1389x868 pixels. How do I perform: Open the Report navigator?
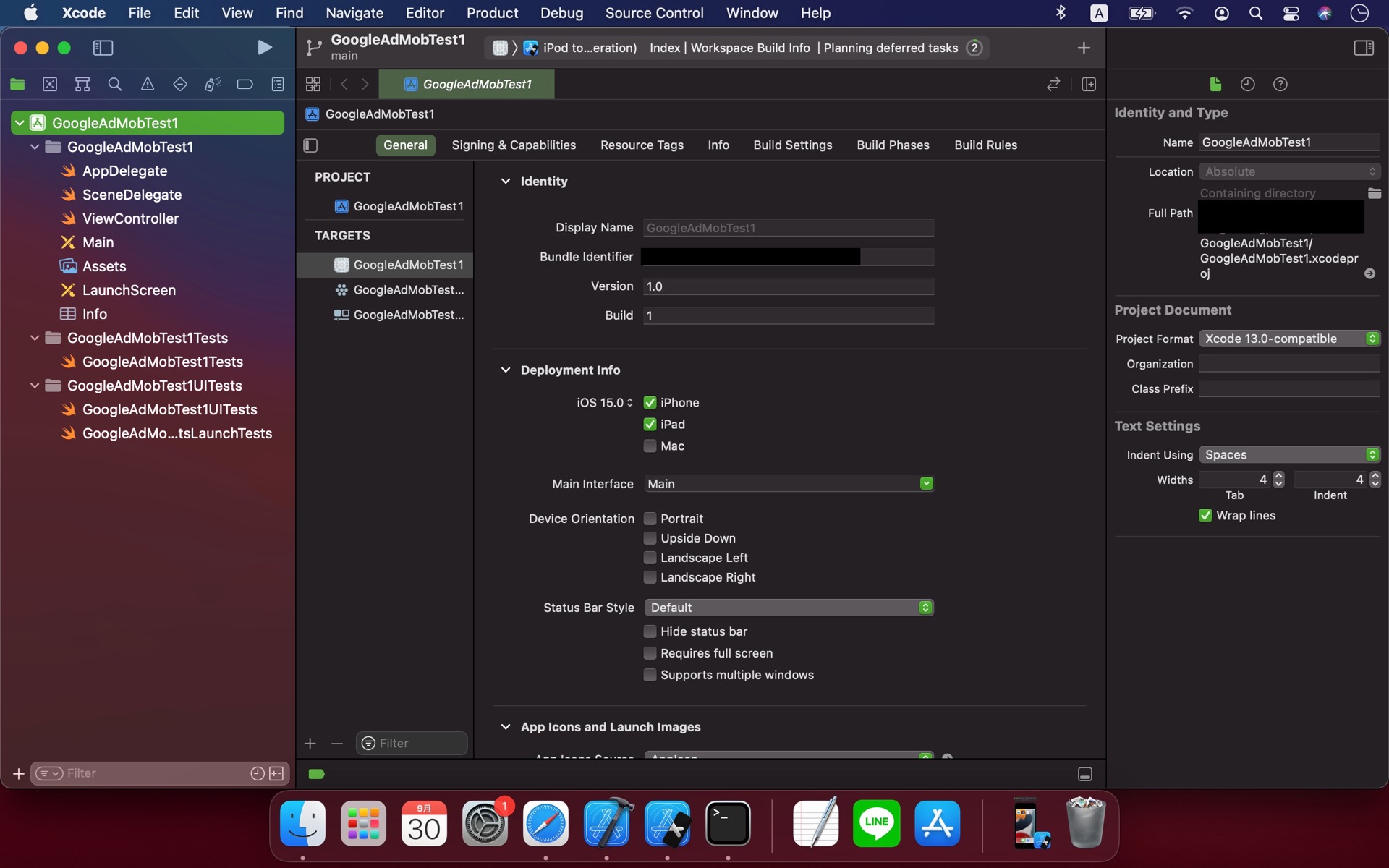click(278, 85)
